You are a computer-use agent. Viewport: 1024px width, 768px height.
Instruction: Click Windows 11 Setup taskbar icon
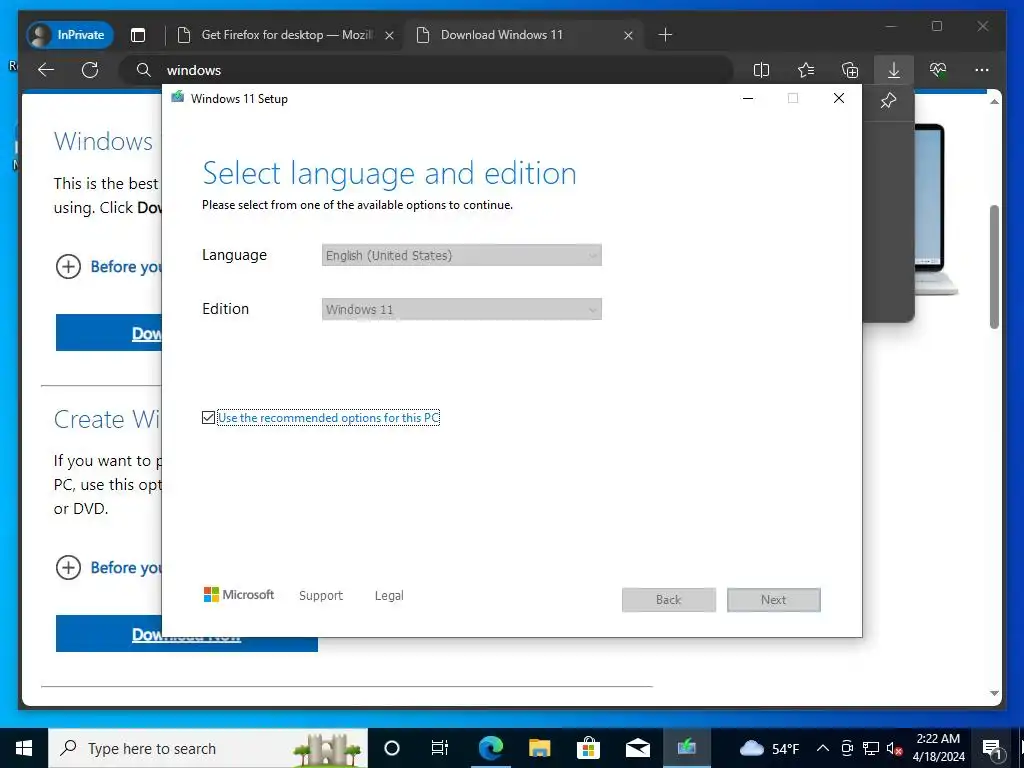point(686,748)
